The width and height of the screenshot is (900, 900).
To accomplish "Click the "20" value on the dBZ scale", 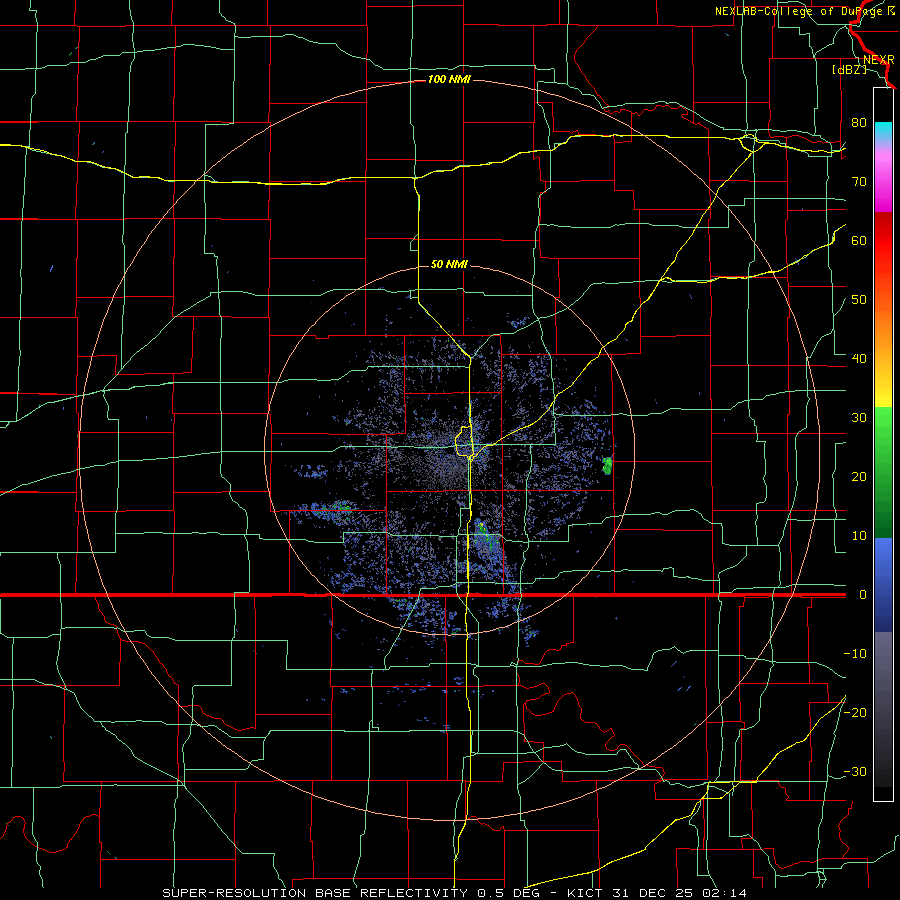I will pyautogui.click(x=859, y=476).
